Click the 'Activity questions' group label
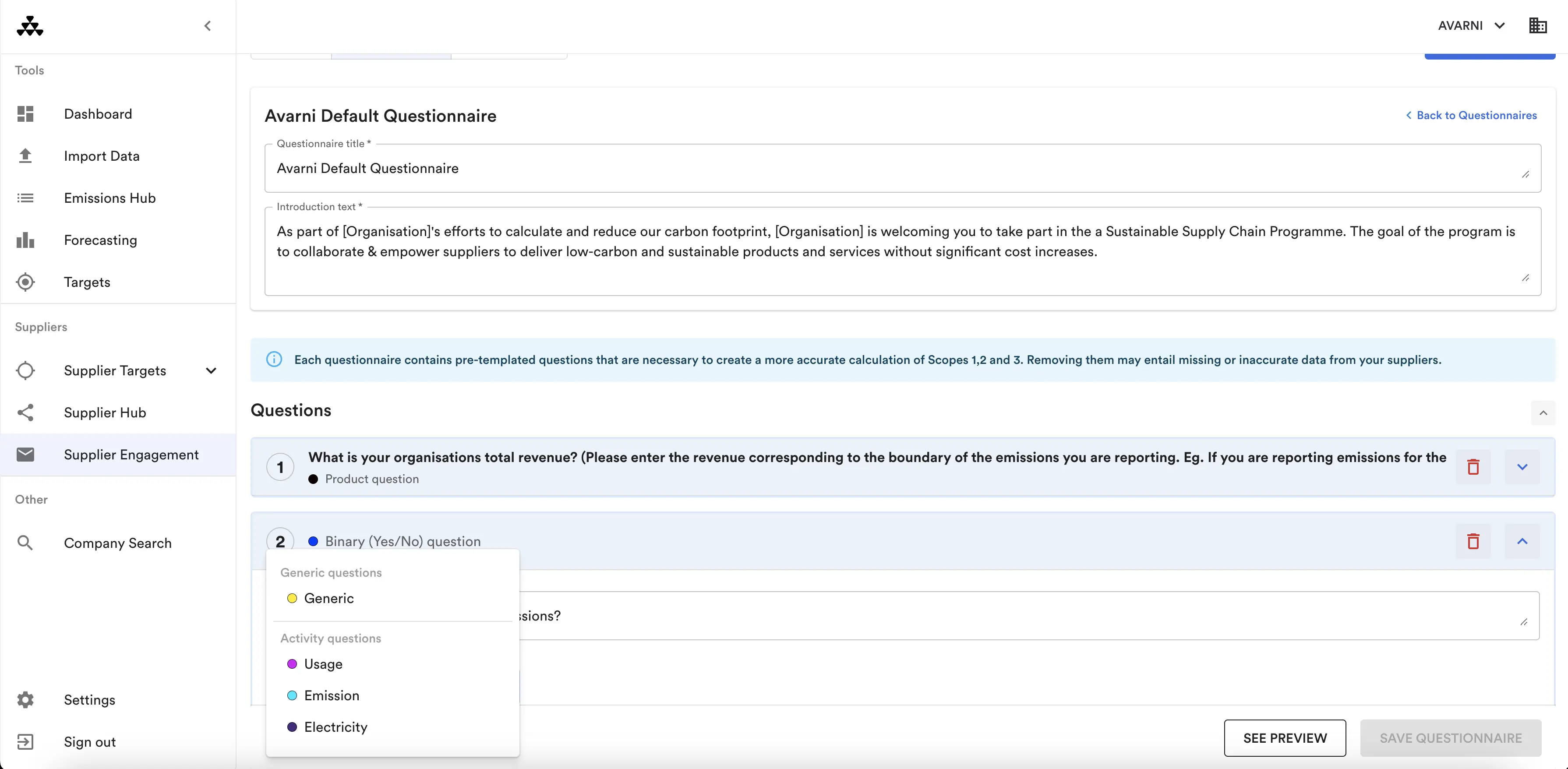Image resolution: width=1568 pixels, height=769 pixels. [x=331, y=638]
